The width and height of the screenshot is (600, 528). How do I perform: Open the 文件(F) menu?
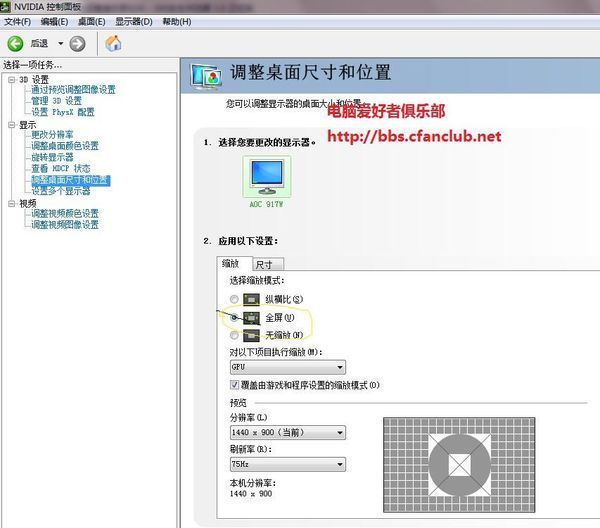[17, 22]
